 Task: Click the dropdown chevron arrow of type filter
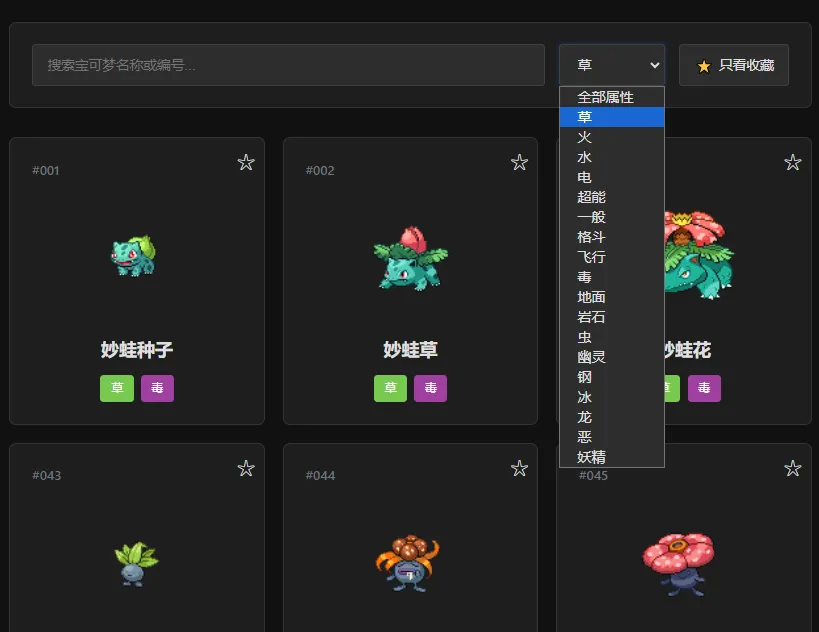click(x=654, y=65)
